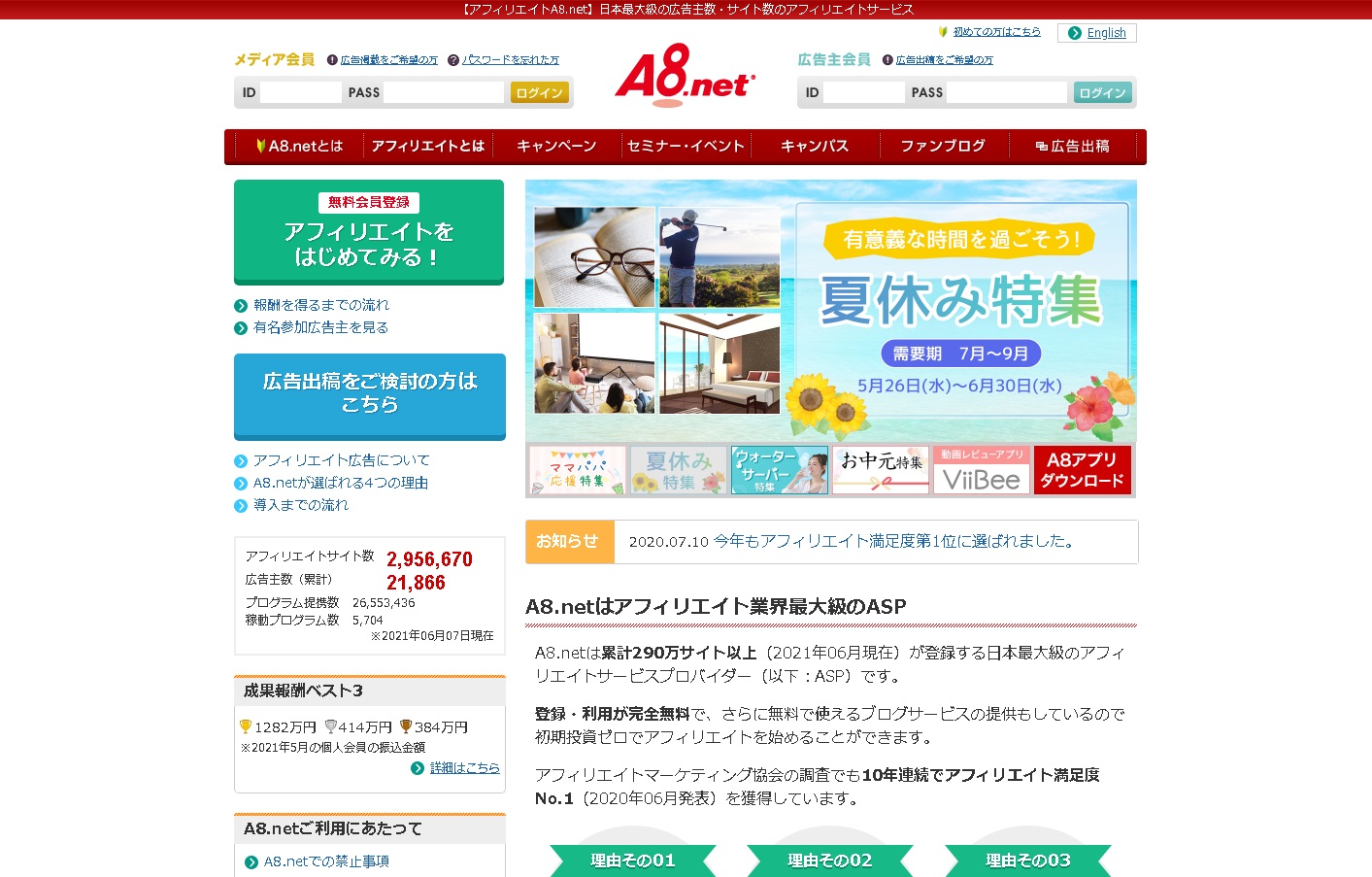
Task: Focus the media member PASS field
Action: point(444,92)
